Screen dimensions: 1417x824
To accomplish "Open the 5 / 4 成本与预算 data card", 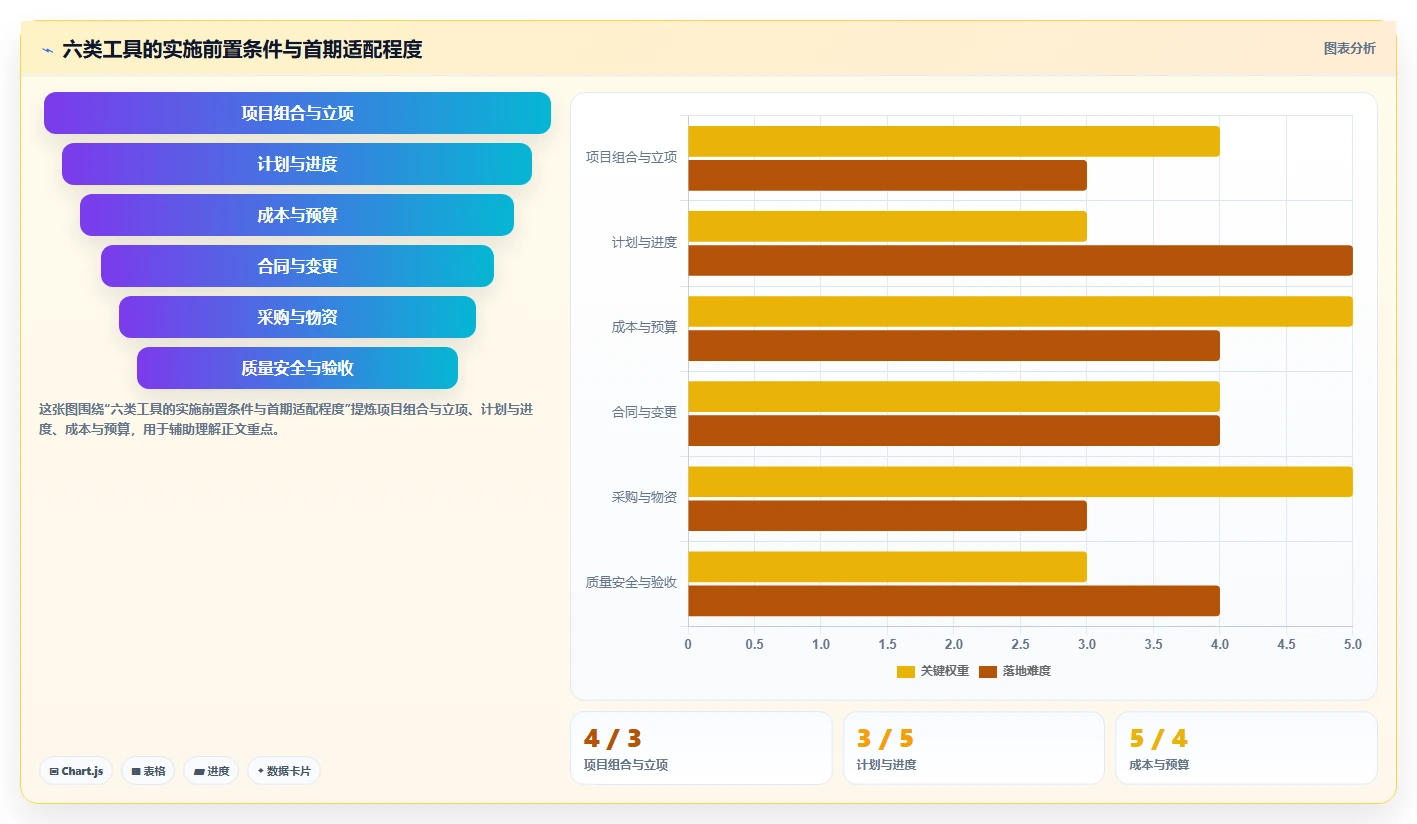I will [x=1246, y=748].
